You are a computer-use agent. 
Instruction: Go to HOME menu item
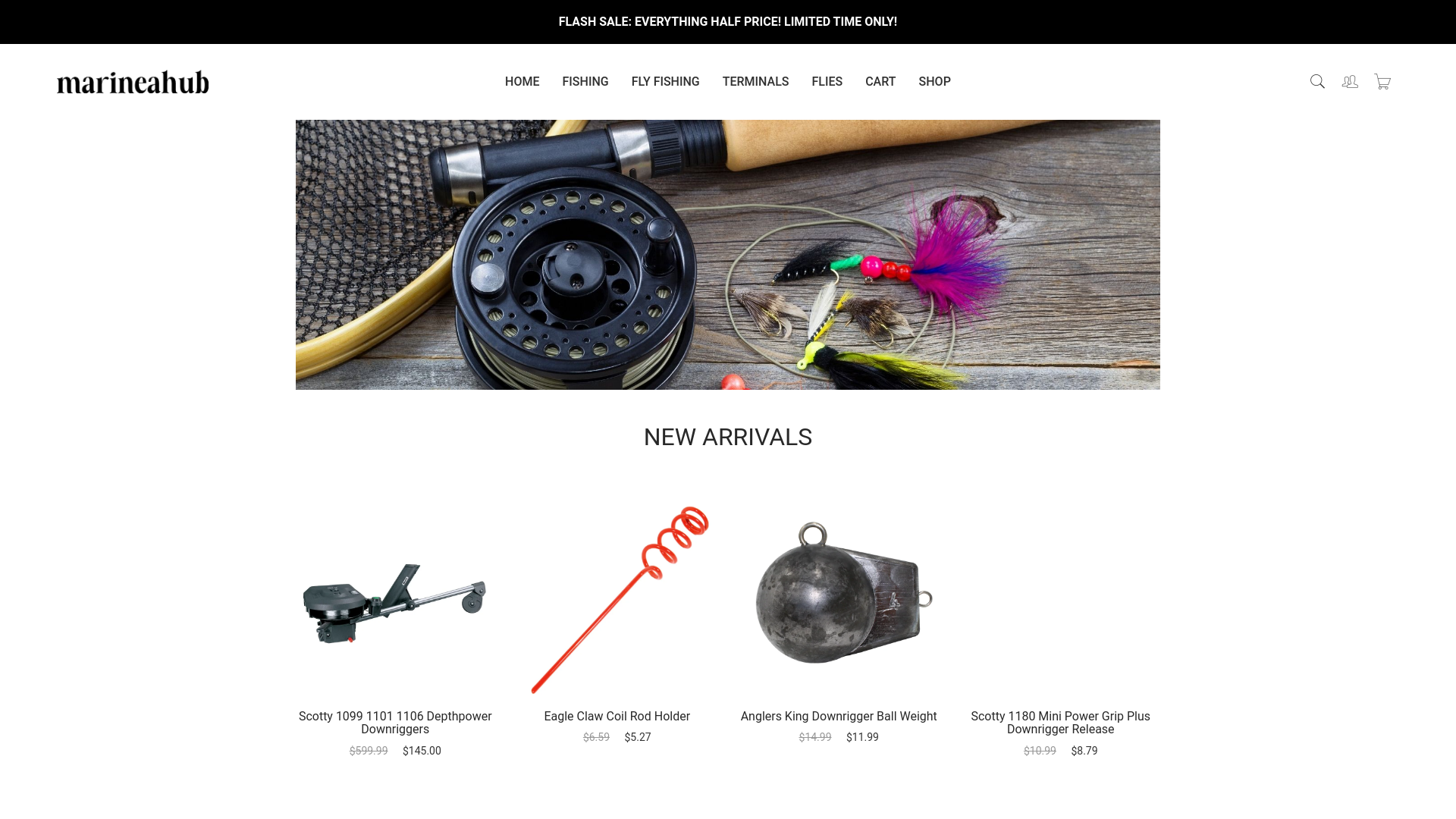[522, 82]
